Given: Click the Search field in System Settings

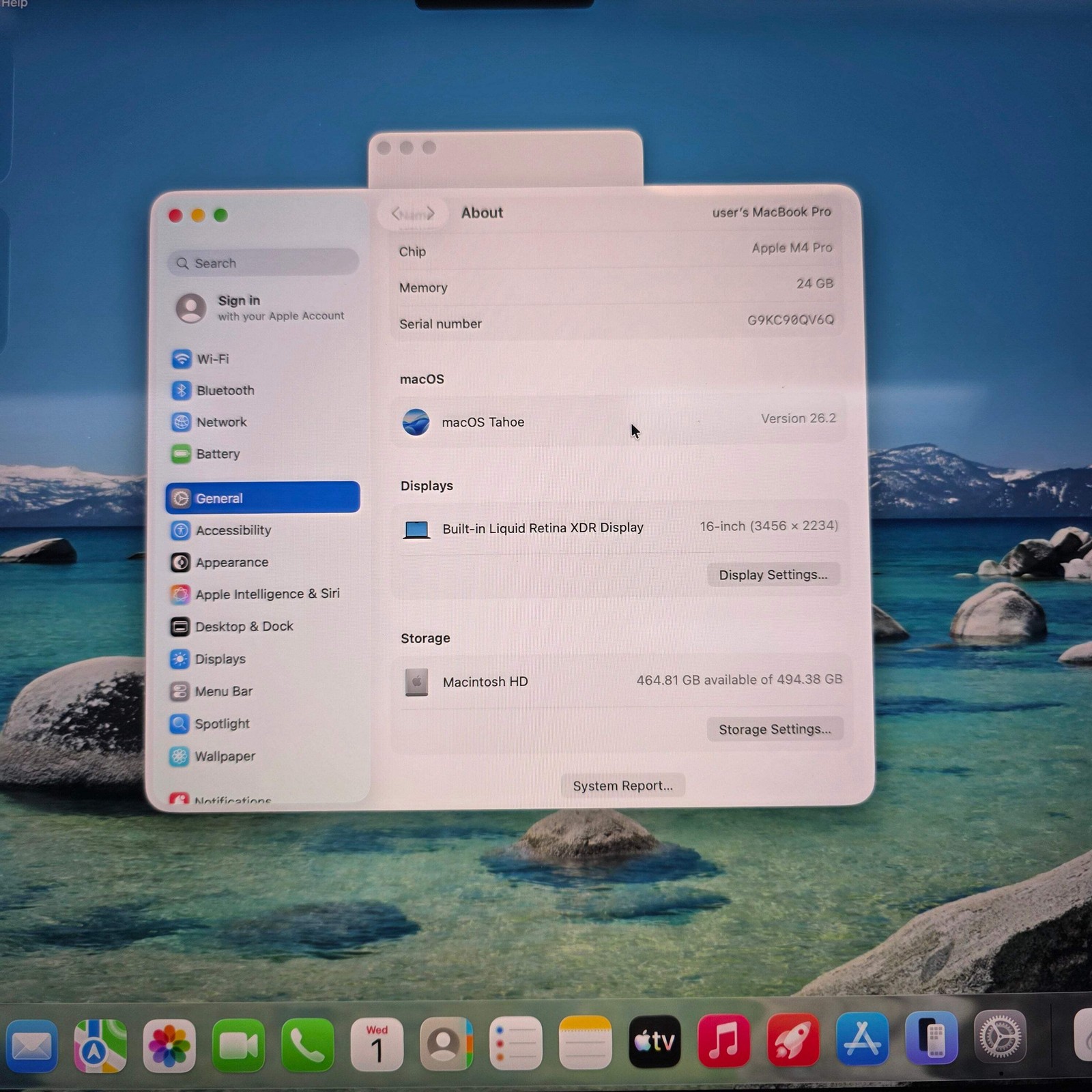Looking at the screenshot, I should 263,263.
